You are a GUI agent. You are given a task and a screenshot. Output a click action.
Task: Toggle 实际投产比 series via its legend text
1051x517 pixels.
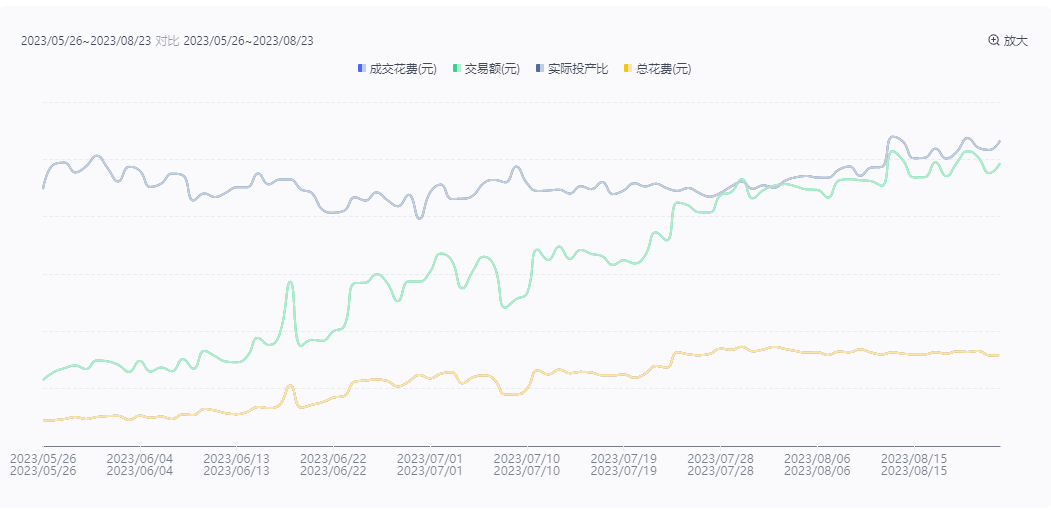578,69
